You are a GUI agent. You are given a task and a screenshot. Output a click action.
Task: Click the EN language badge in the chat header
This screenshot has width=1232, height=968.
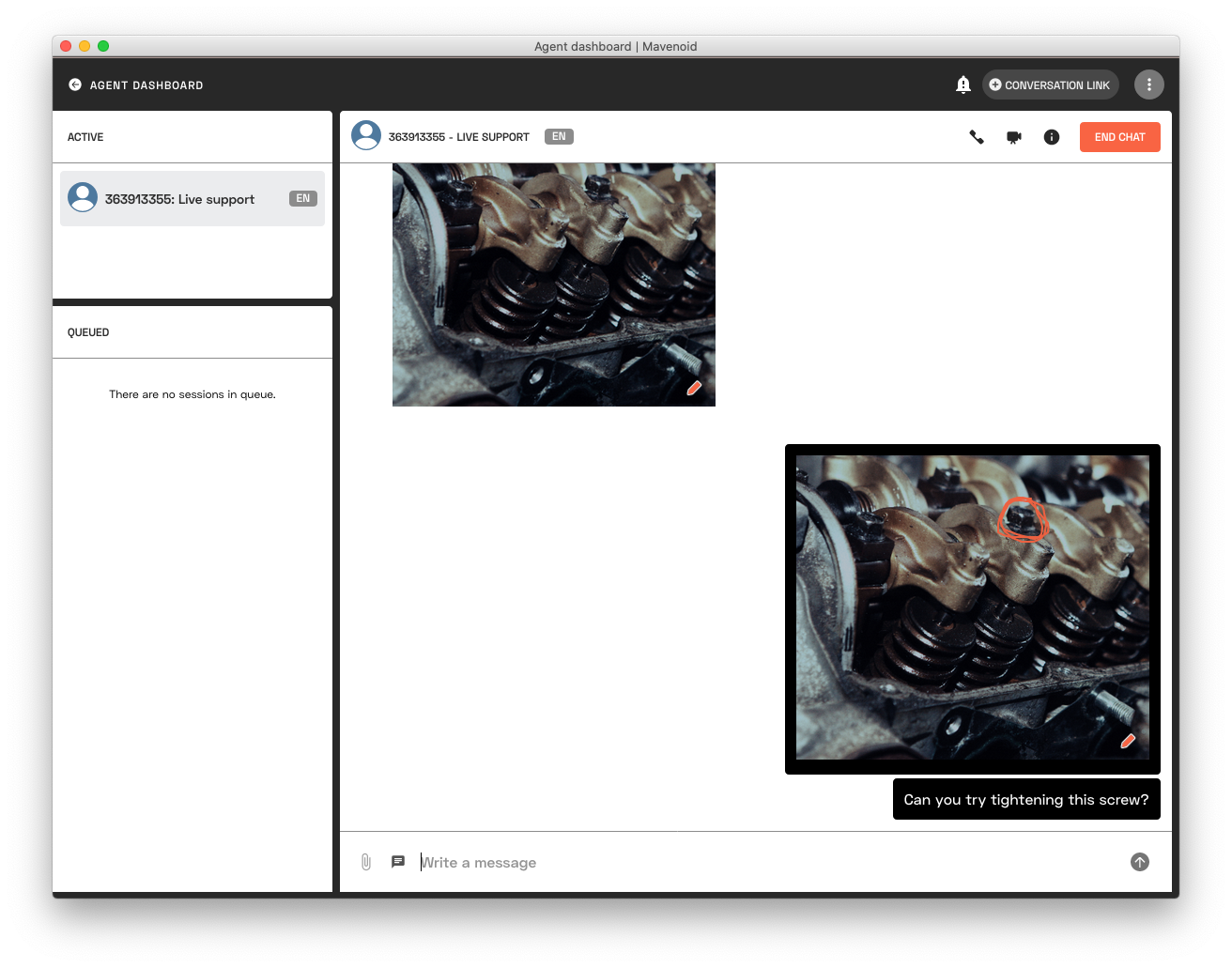pyautogui.click(x=559, y=136)
